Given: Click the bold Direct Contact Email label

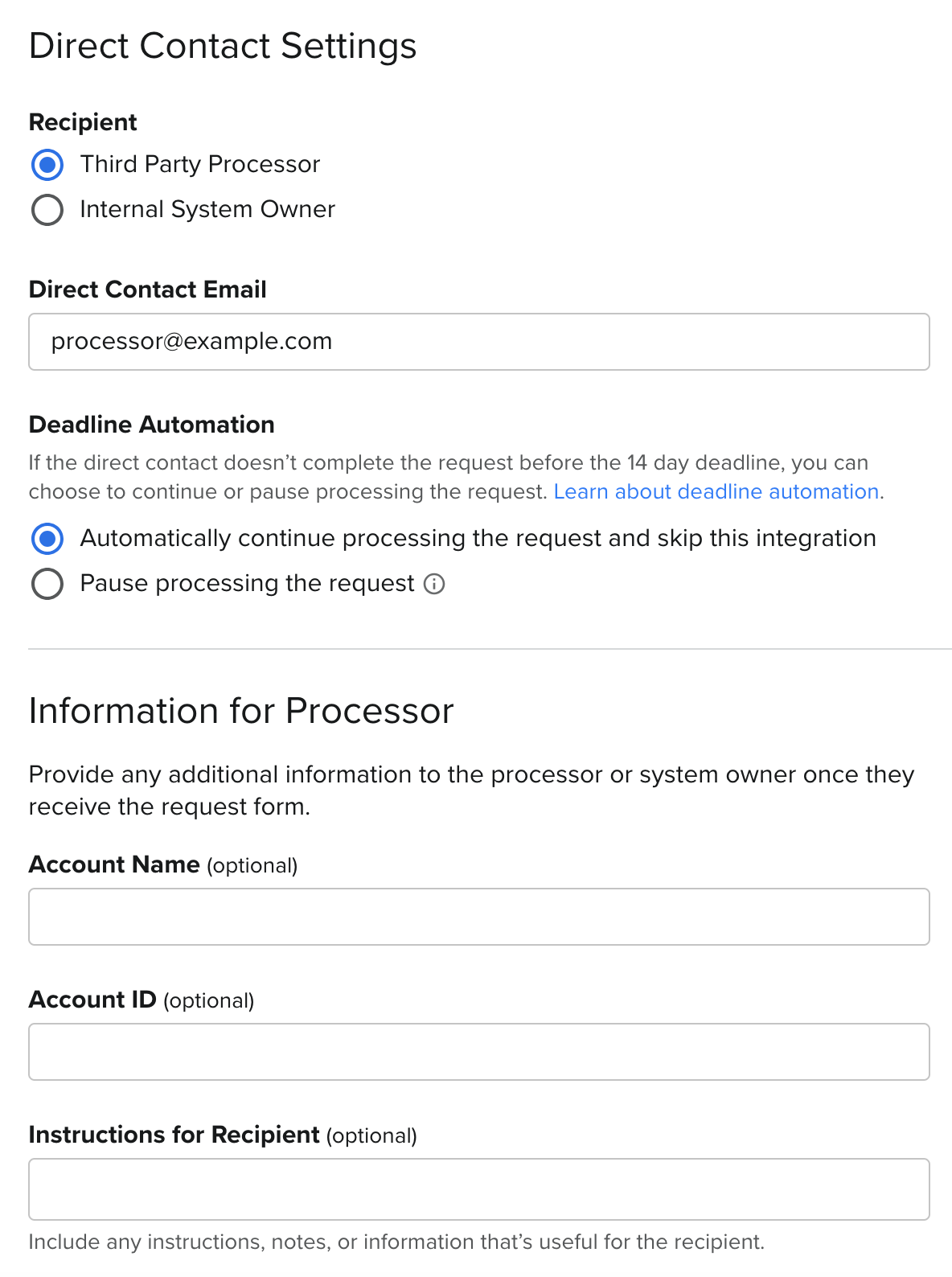Looking at the screenshot, I should coord(148,289).
